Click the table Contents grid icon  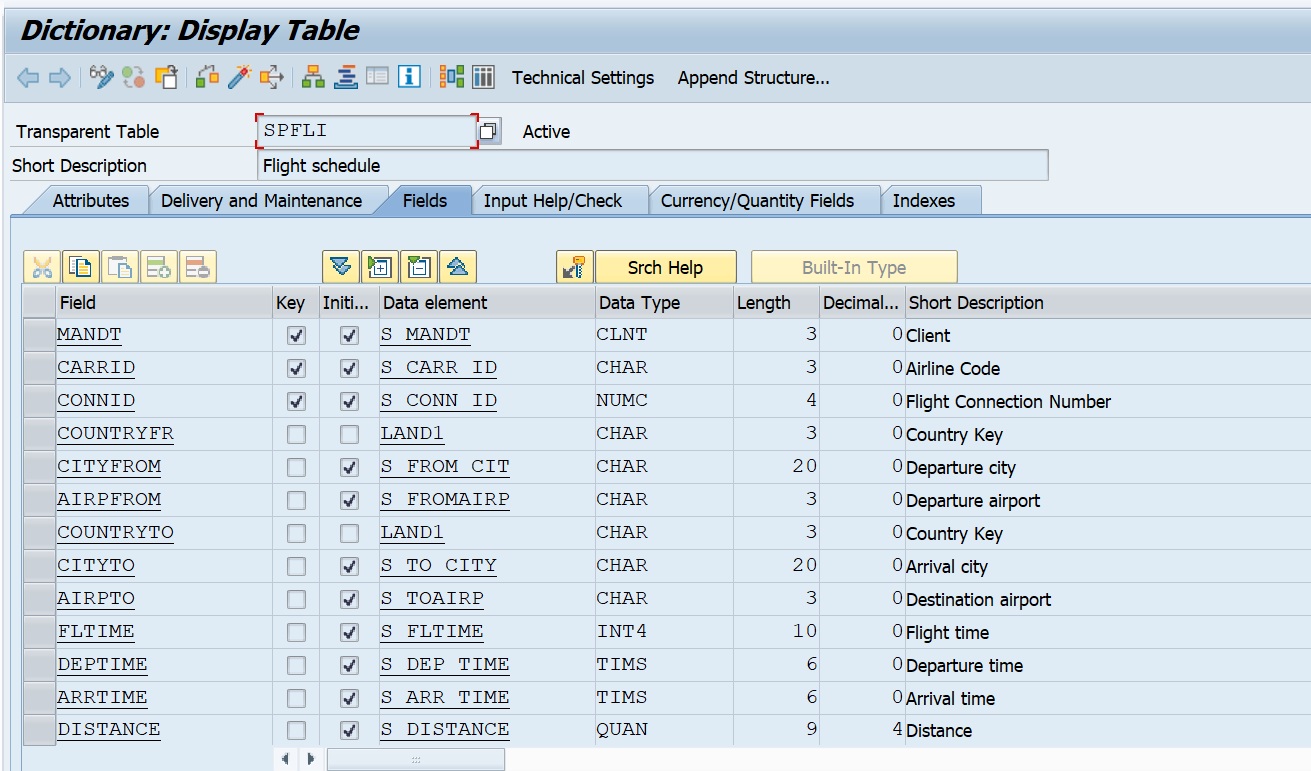(x=484, y=77)
